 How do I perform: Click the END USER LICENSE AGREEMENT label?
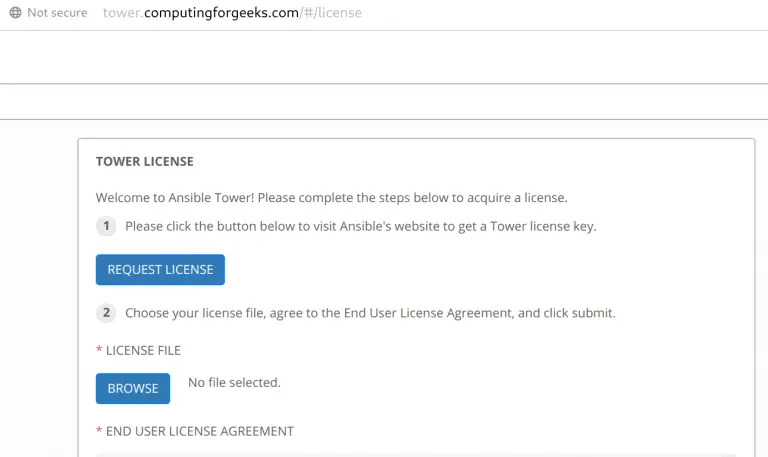click(199, 431)
